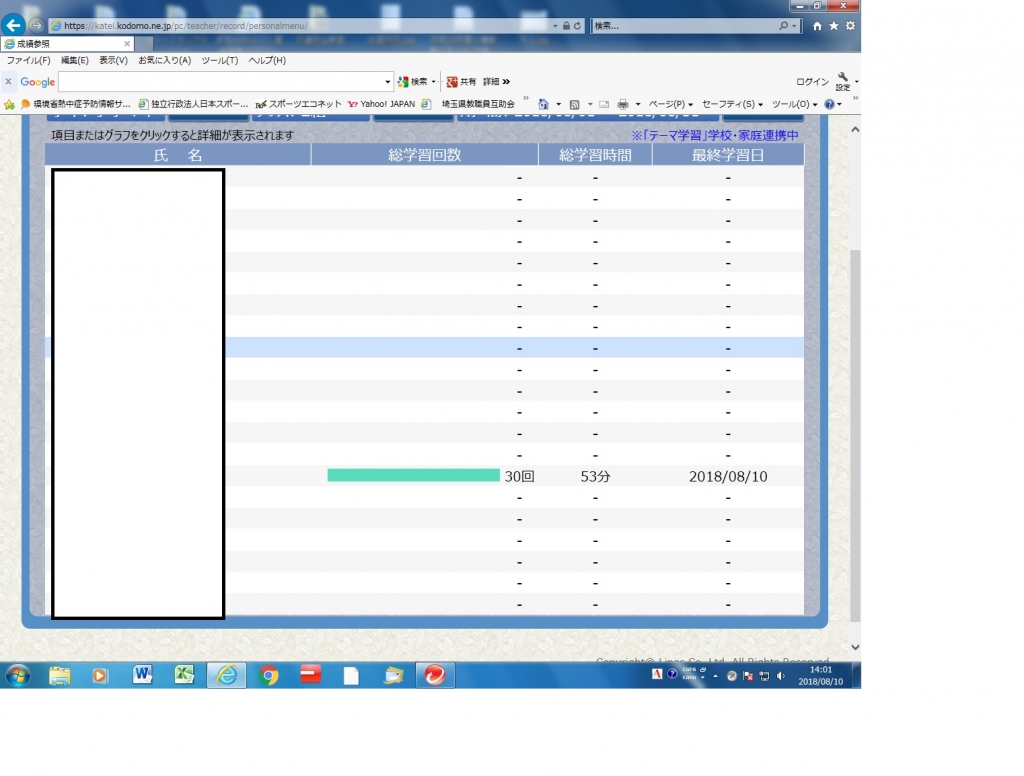Click the scrollbar down arrow
Screen dimensions: 1024x776
(x=855, y=647)
